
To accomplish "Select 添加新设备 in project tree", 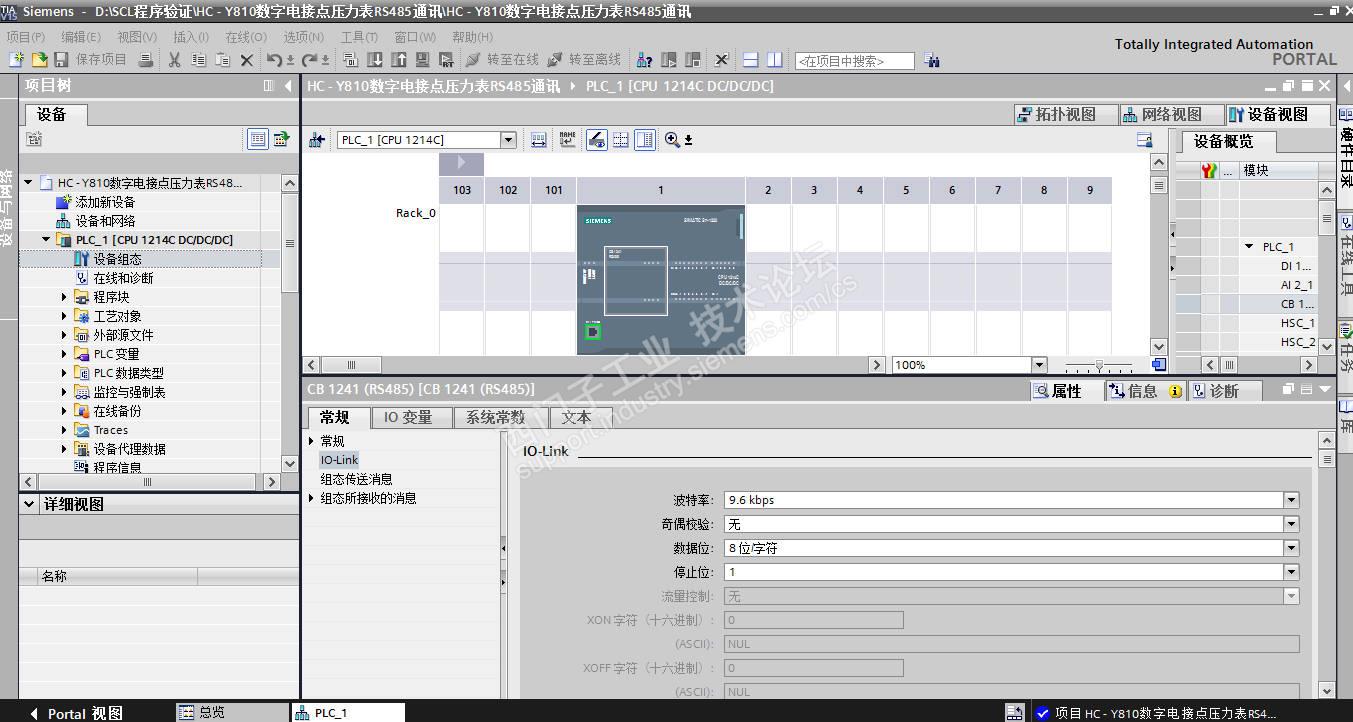I will pyautogui.click(x=104, y=202).
